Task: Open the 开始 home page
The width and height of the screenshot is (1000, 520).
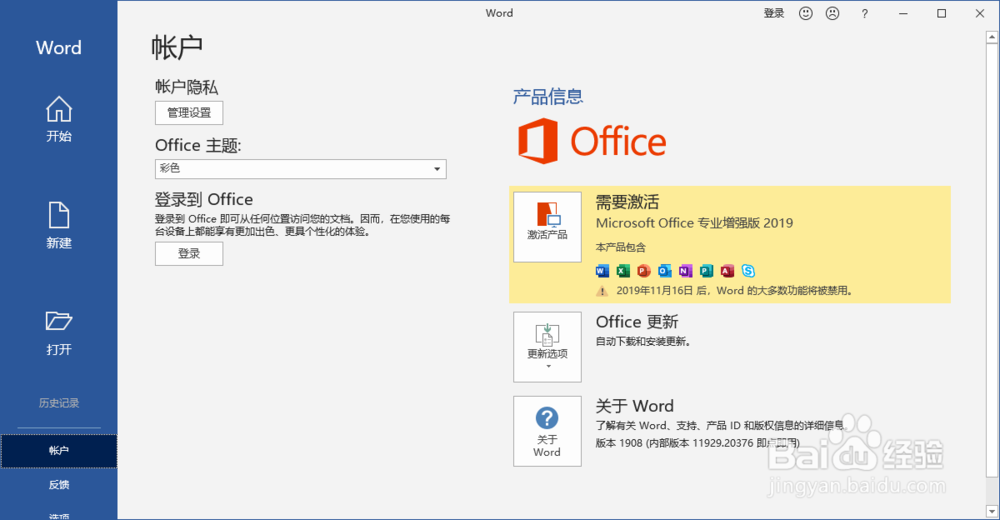Action: (x=59, y=119)
